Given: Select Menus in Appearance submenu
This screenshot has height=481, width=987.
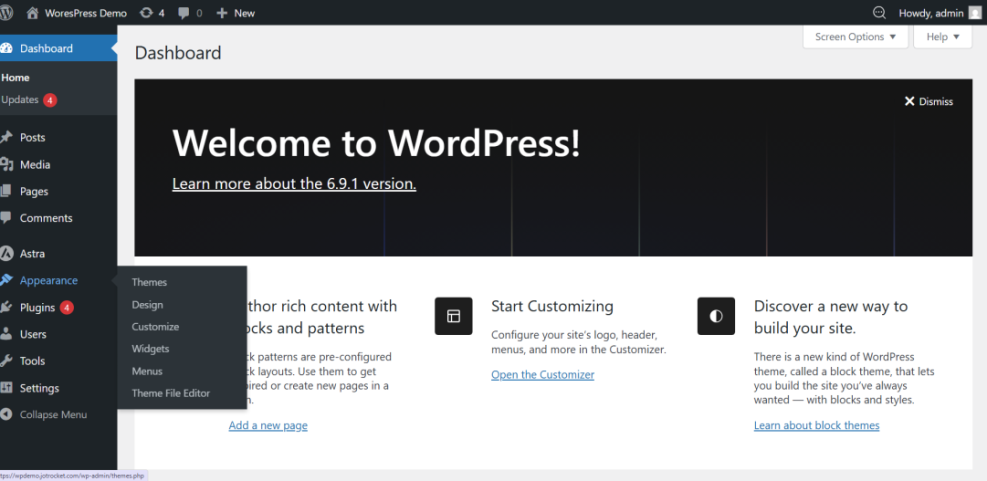Looking at the screenshot, I should click(x=147, y=371).
